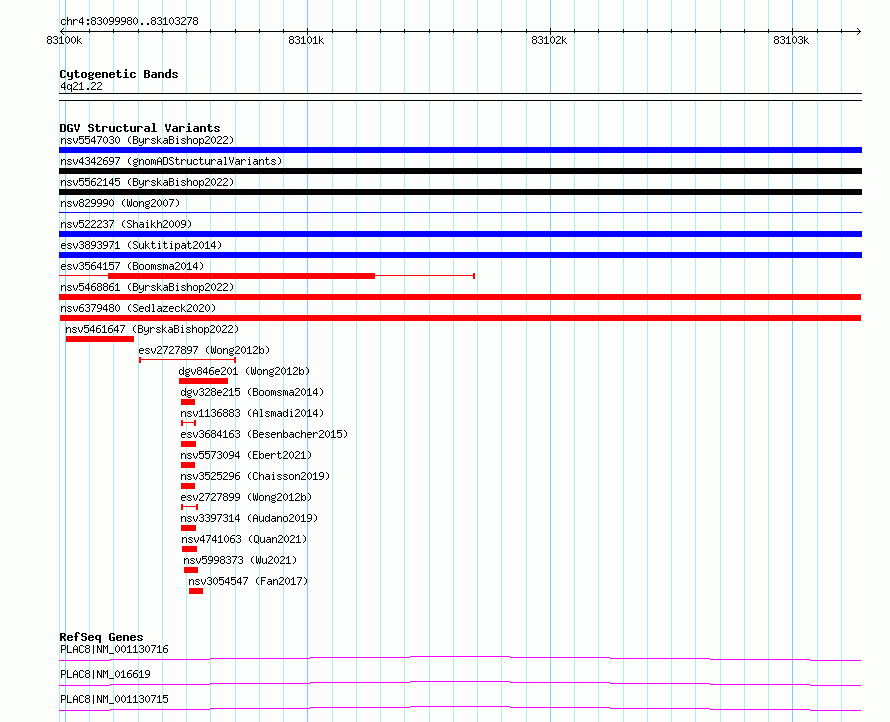Image resolution: width=890 pixels, height=722 pixels.
Task: Click the nsv5573094 (Ebert2021) label
Action: pyautogui.click(x=246, y=455)
